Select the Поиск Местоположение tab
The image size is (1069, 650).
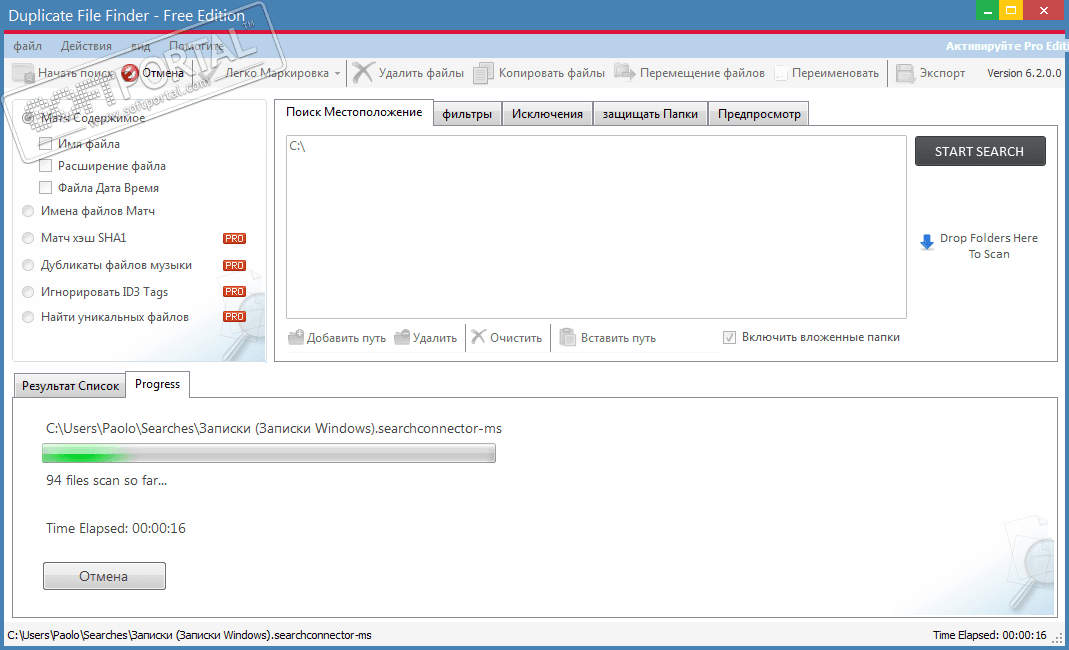click(354, 112)
